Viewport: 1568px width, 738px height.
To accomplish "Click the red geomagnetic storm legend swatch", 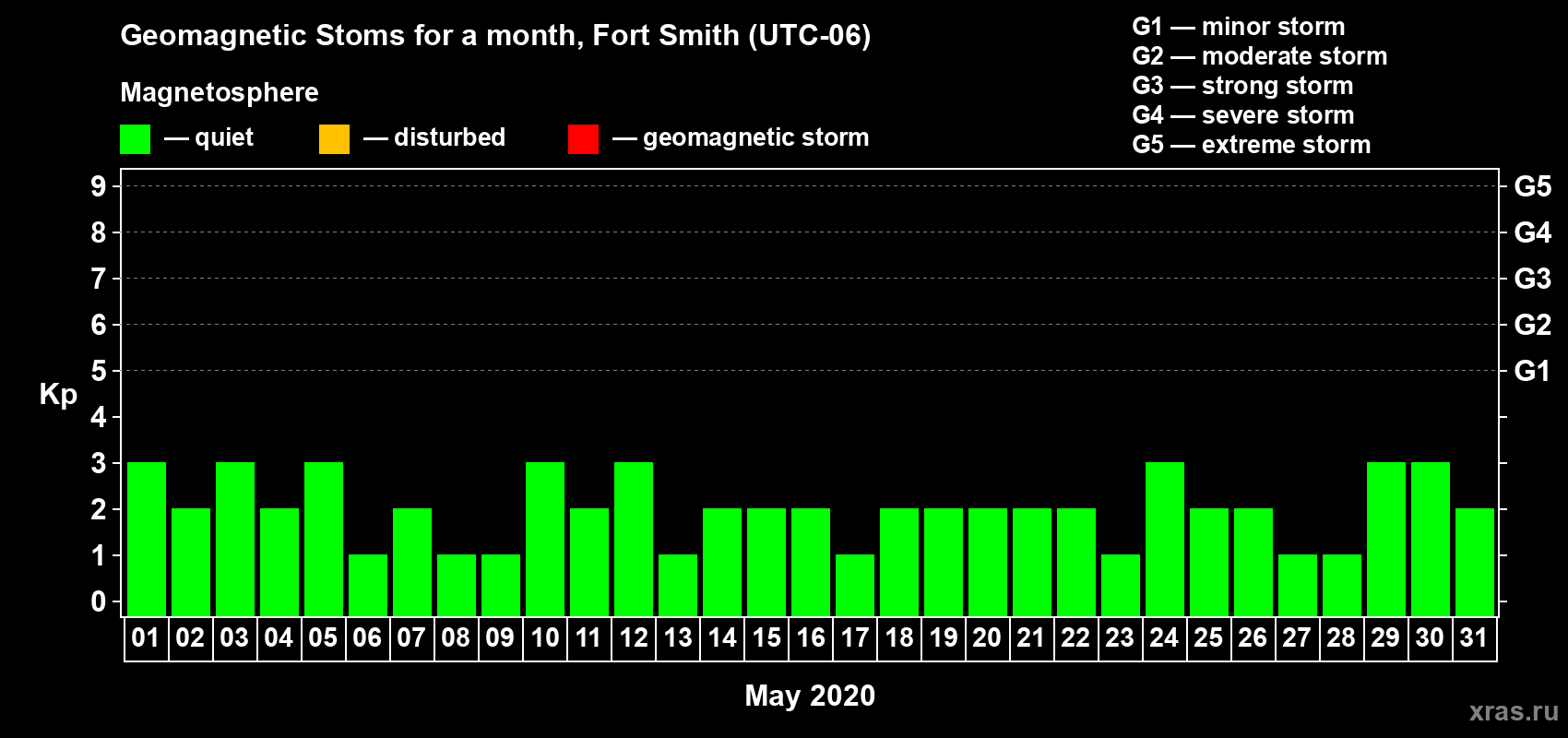I will [x=583, y=139].
